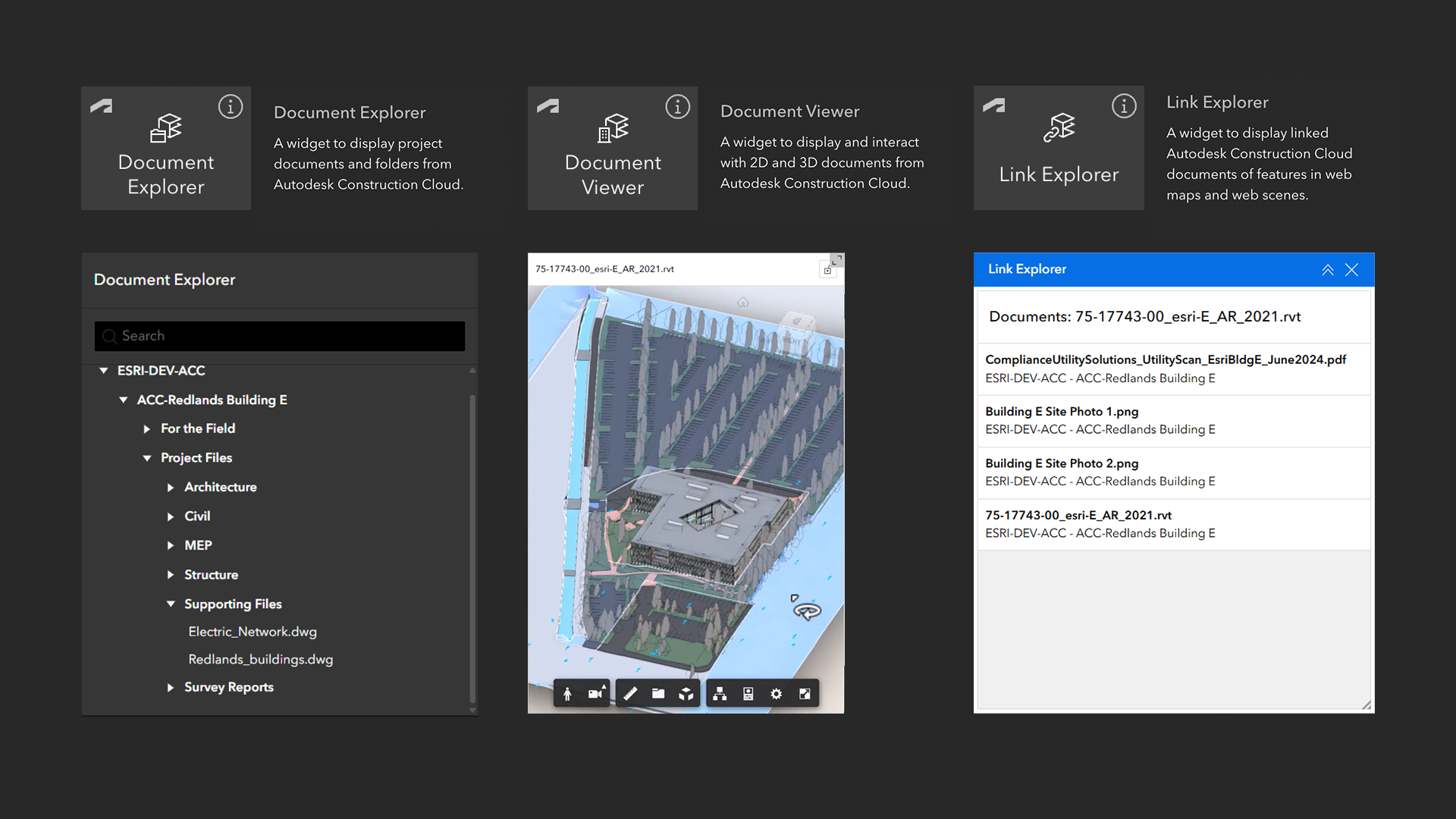Expand the Architecture folder
This screenshot has width=1456, height=819.
(170, 488)
